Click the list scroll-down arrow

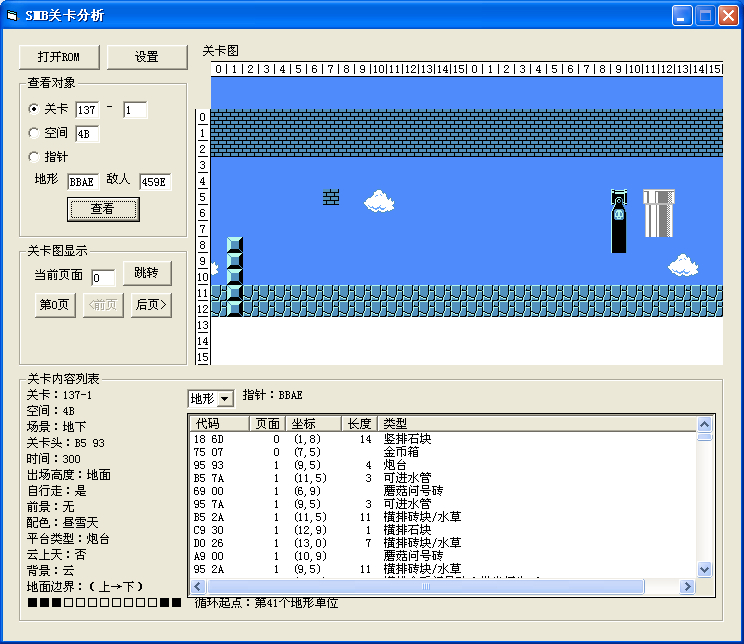tap(704, 569)
